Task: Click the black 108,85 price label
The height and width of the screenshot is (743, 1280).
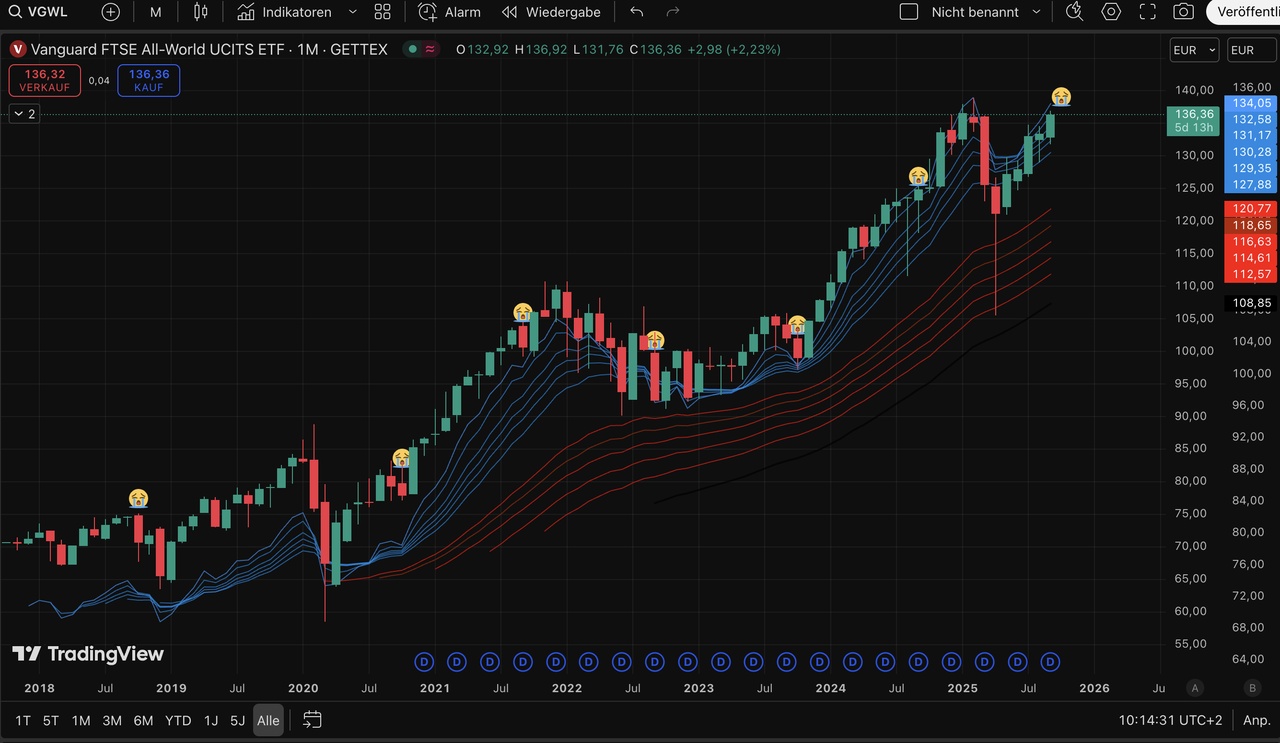Action: coord(1251,302)
